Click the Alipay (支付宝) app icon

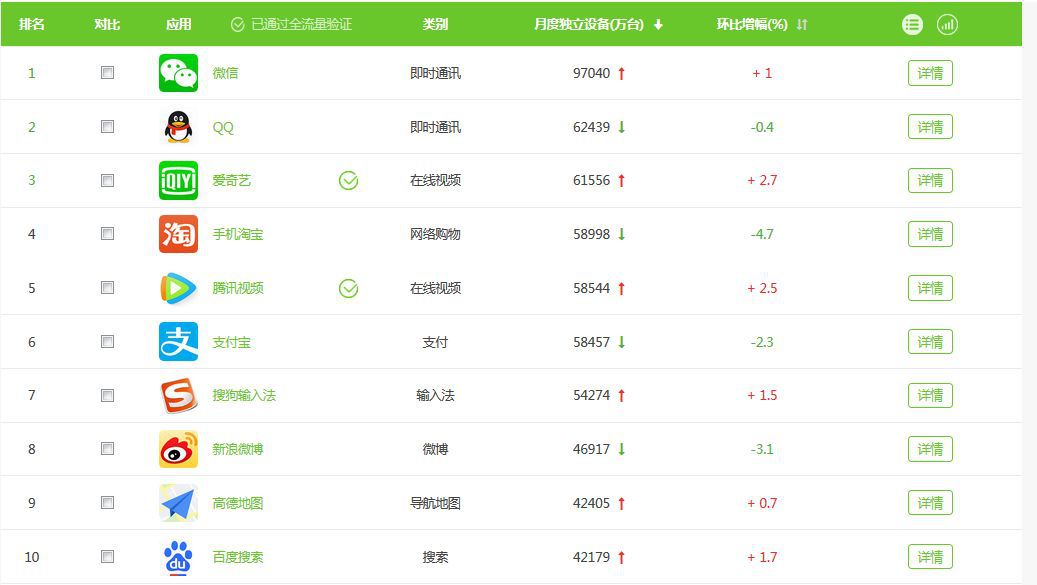coord(178,342)
